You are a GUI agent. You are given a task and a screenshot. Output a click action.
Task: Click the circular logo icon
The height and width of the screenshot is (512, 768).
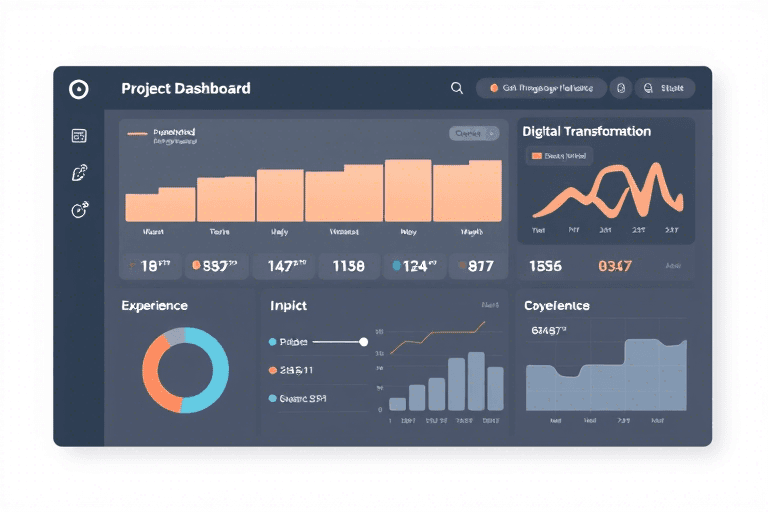coord(79,89)
